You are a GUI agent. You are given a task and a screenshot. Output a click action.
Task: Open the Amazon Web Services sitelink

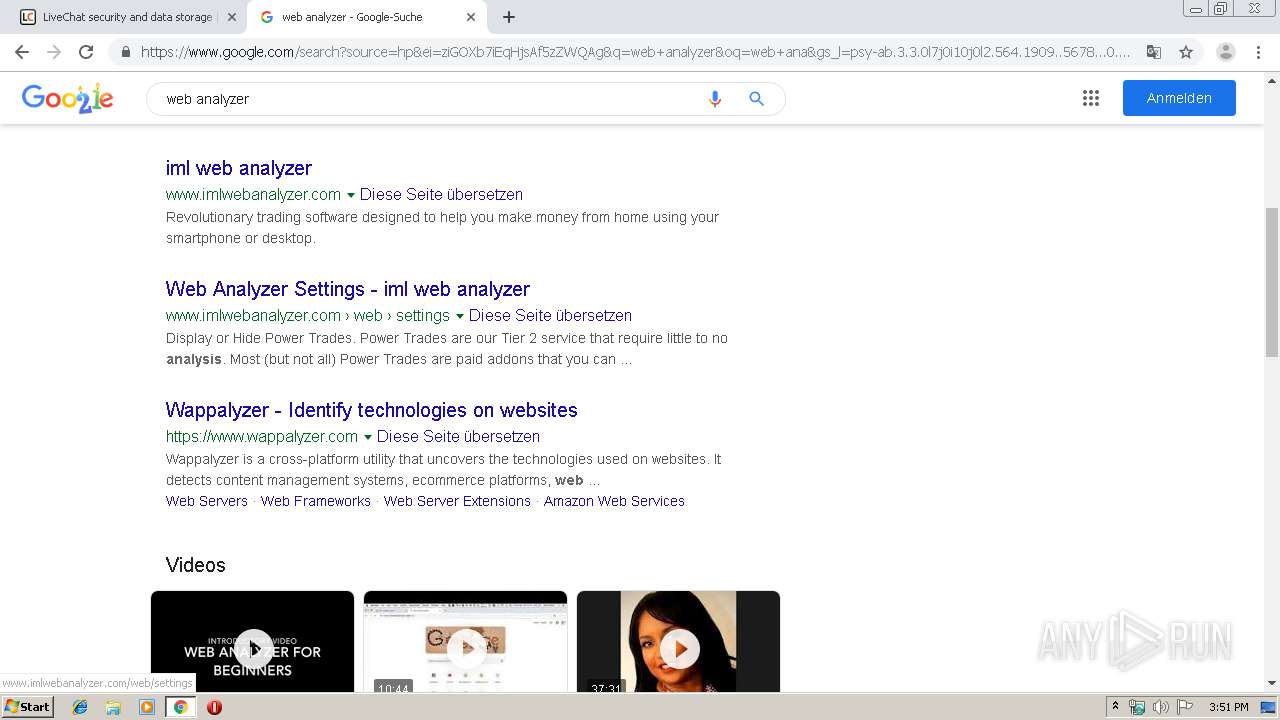pos(614,501)
